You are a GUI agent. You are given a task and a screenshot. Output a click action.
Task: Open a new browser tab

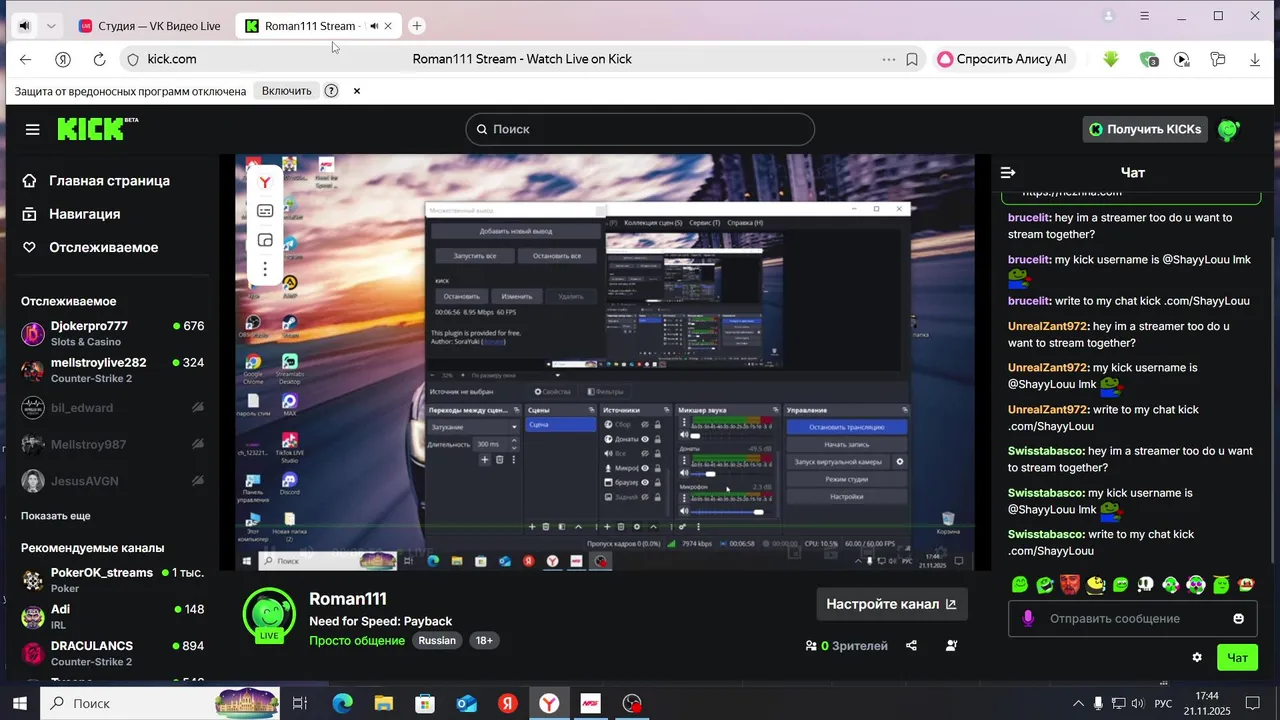[417, 26]
